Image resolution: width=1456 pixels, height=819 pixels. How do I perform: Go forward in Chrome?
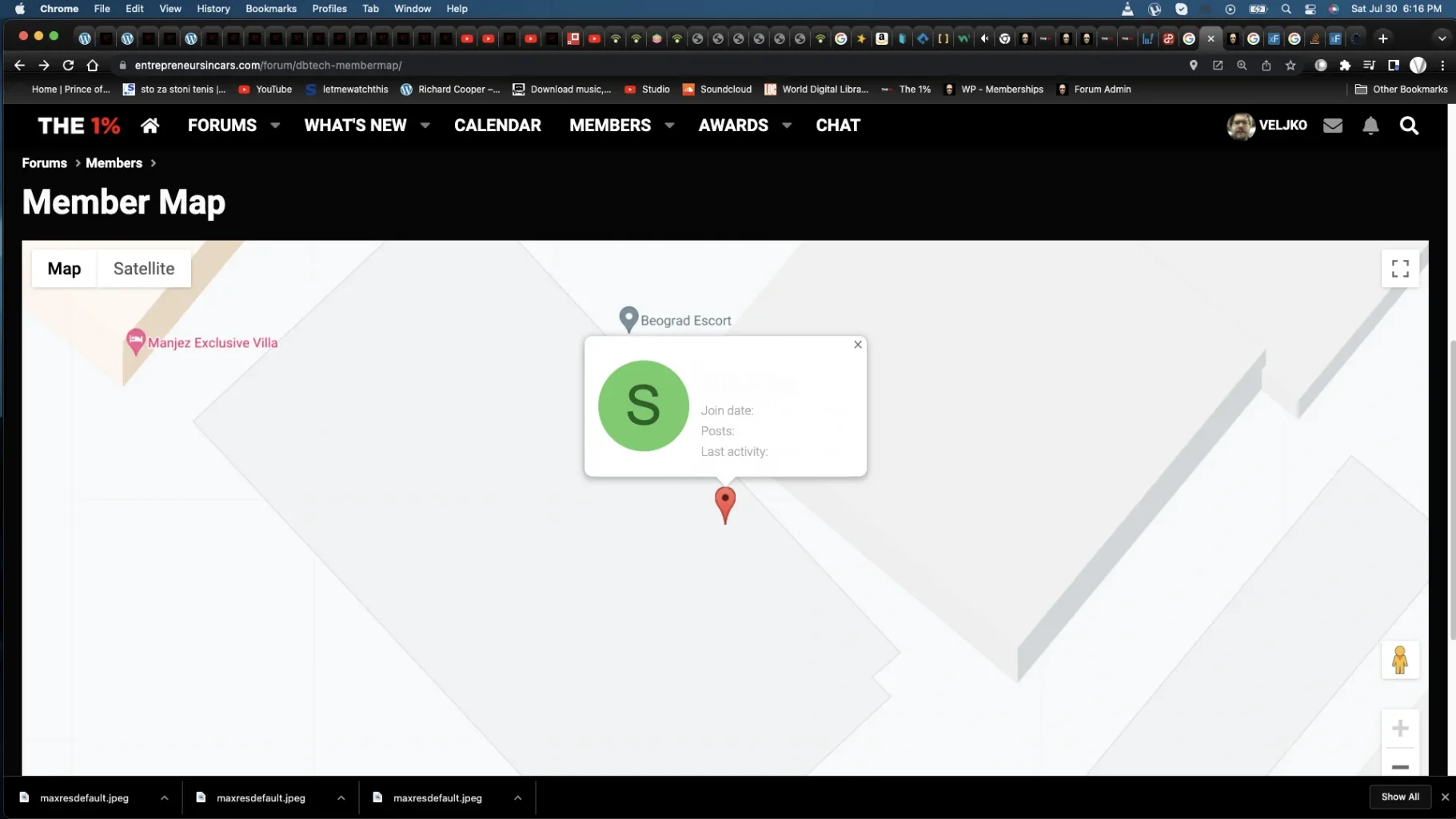click(x=44, y=66)
